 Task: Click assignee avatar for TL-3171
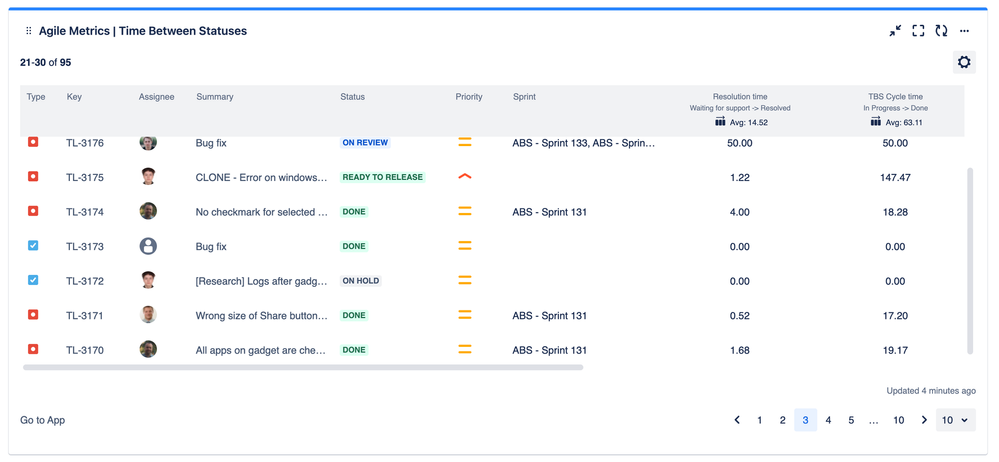click(148, 315)
